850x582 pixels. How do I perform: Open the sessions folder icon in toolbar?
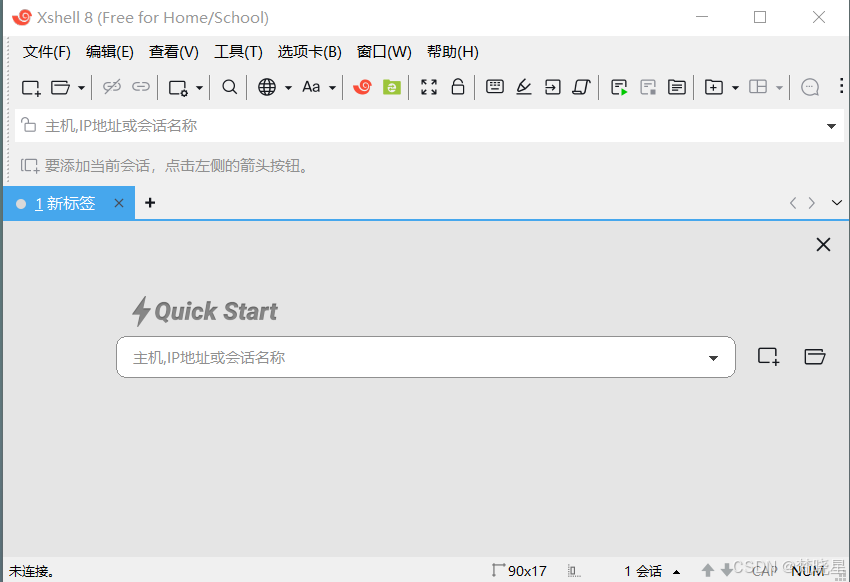tap(60, 87)
